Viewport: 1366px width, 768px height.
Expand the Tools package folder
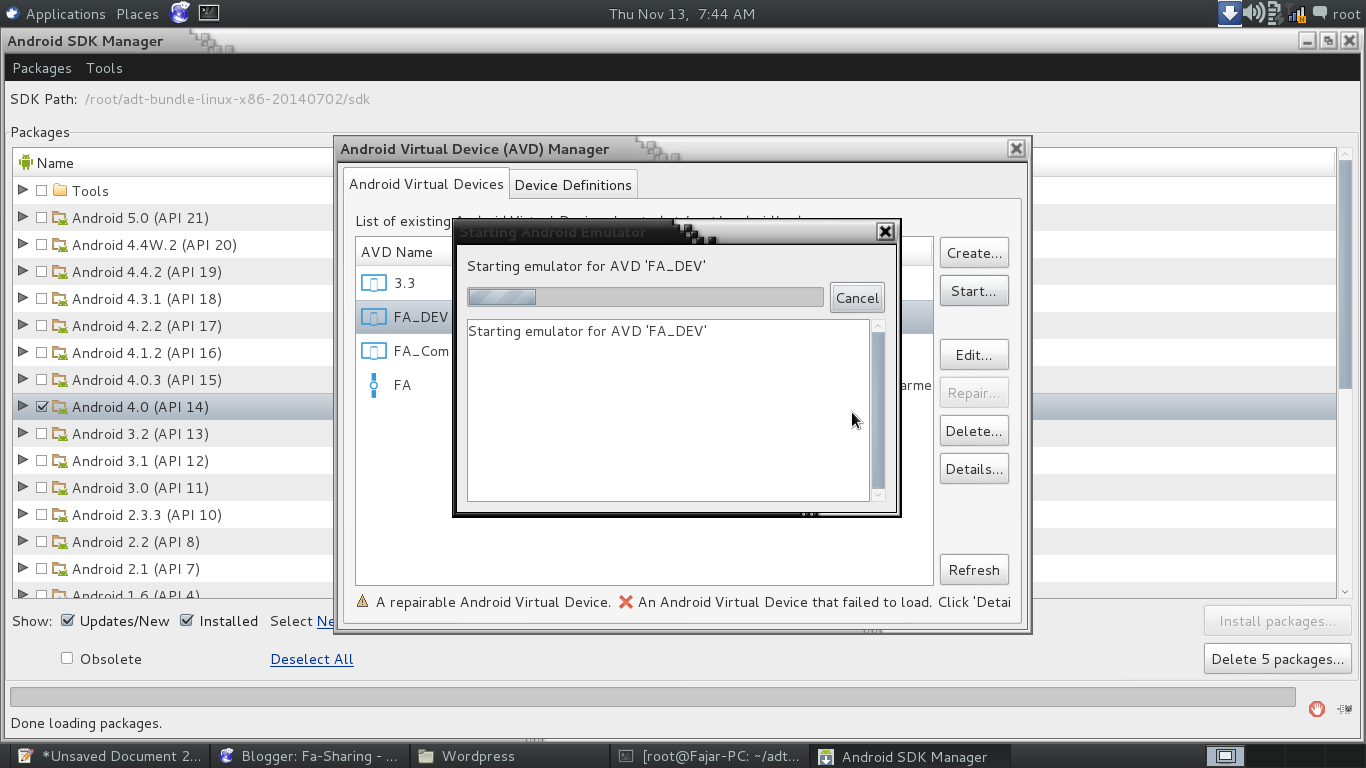[x=22, y=190]
